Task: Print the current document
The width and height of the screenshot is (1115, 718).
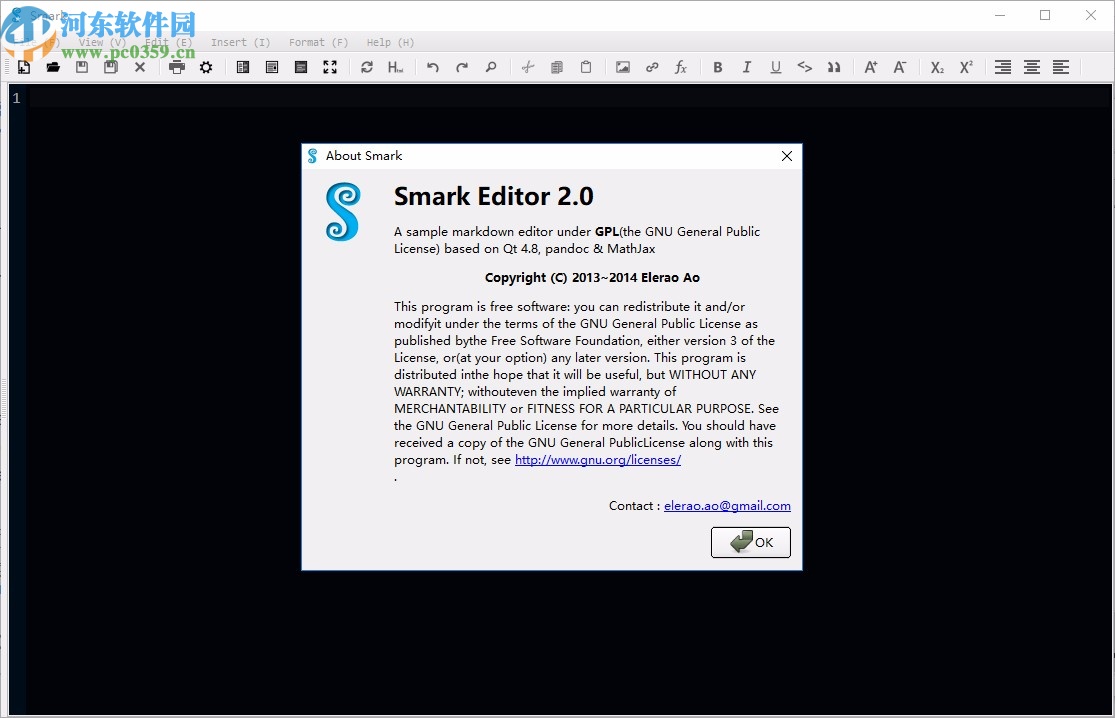Action: coord(176,67)
